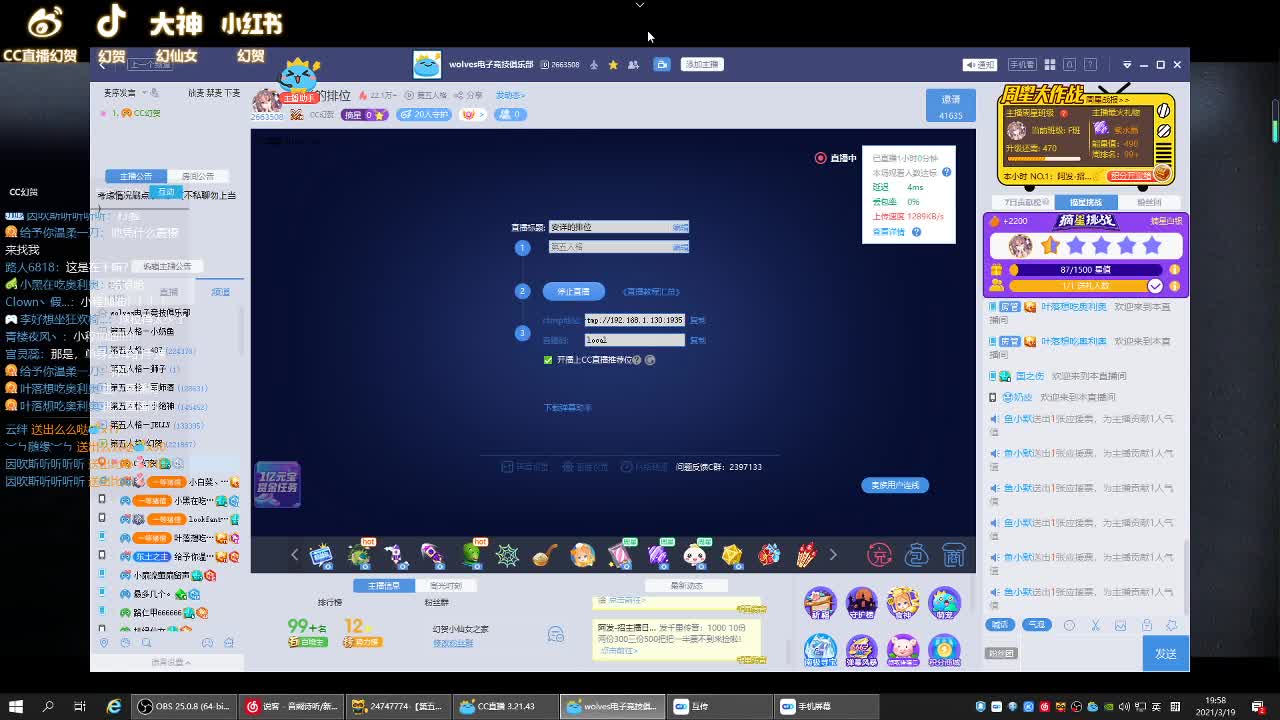Click the help icon beside 本场观看人数达标
The height and width of the screenshot is (720, 1280).
tap(946, 172)
